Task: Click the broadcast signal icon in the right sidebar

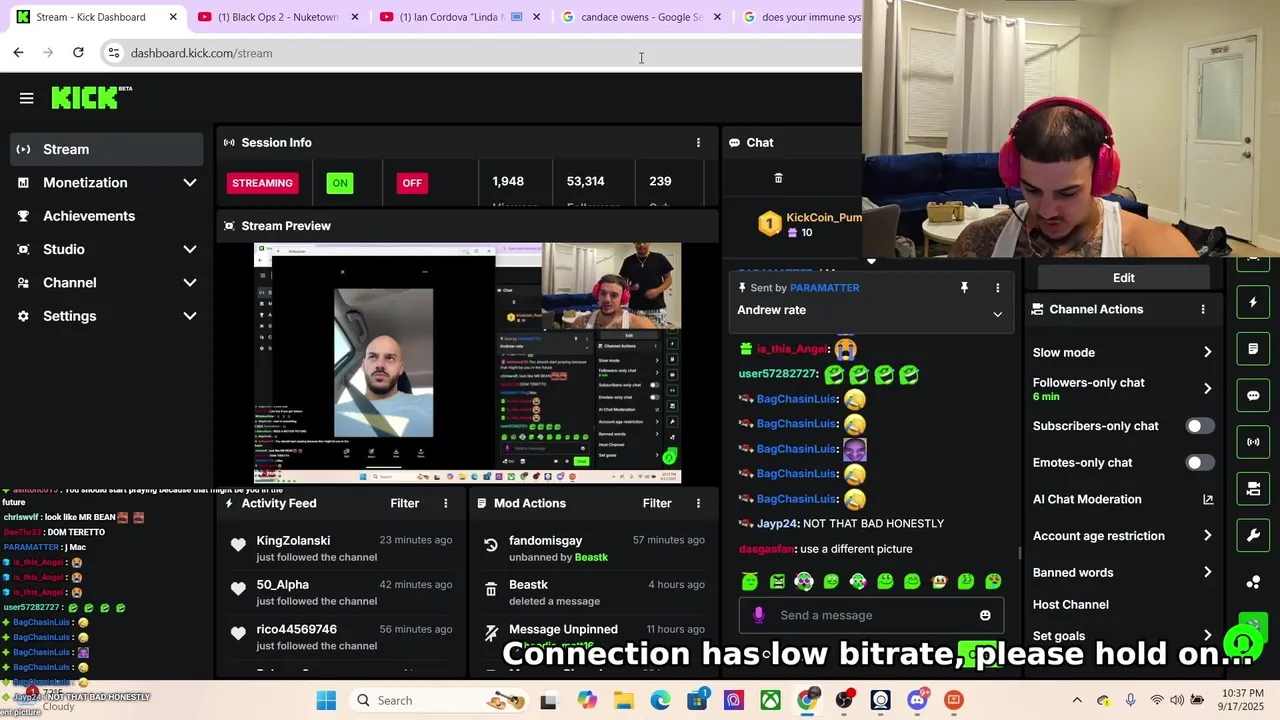Action: (1253, 442)
